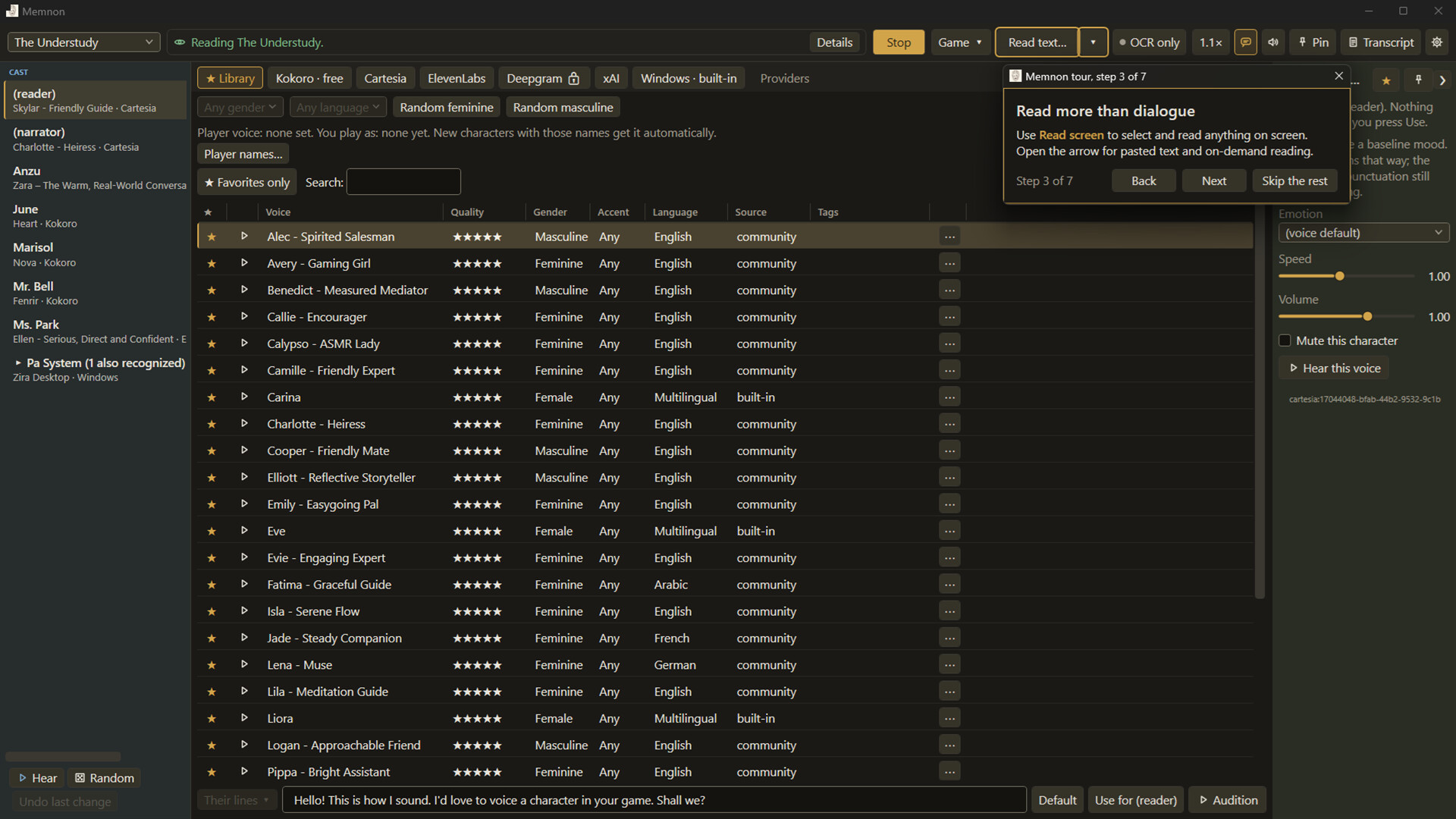Screen dimensions: 1456x819
Task: Play preview of Fatima - Graceful Guide
Action: pos(244,585)
